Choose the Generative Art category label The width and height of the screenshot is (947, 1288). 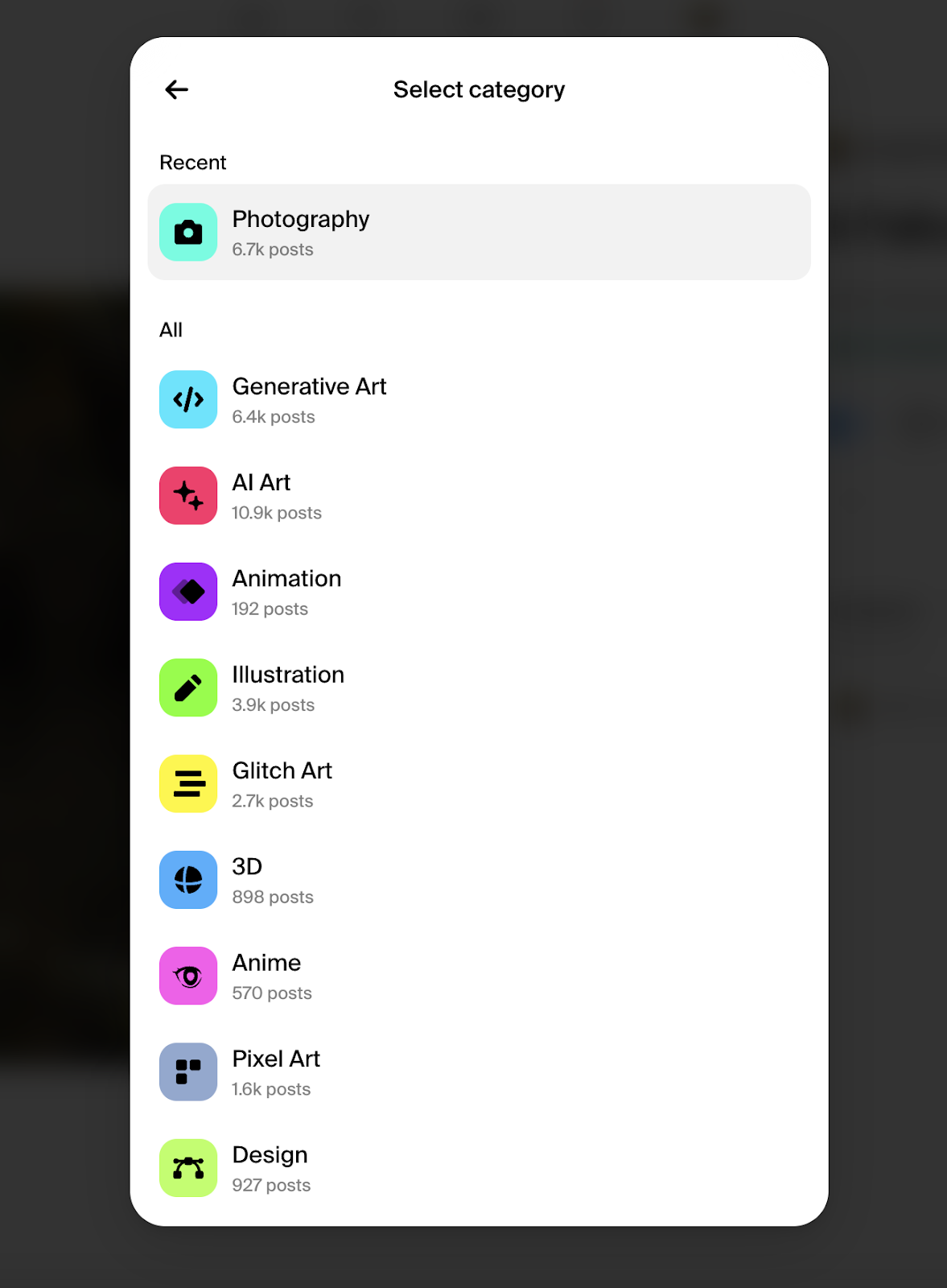coord(310,386)
